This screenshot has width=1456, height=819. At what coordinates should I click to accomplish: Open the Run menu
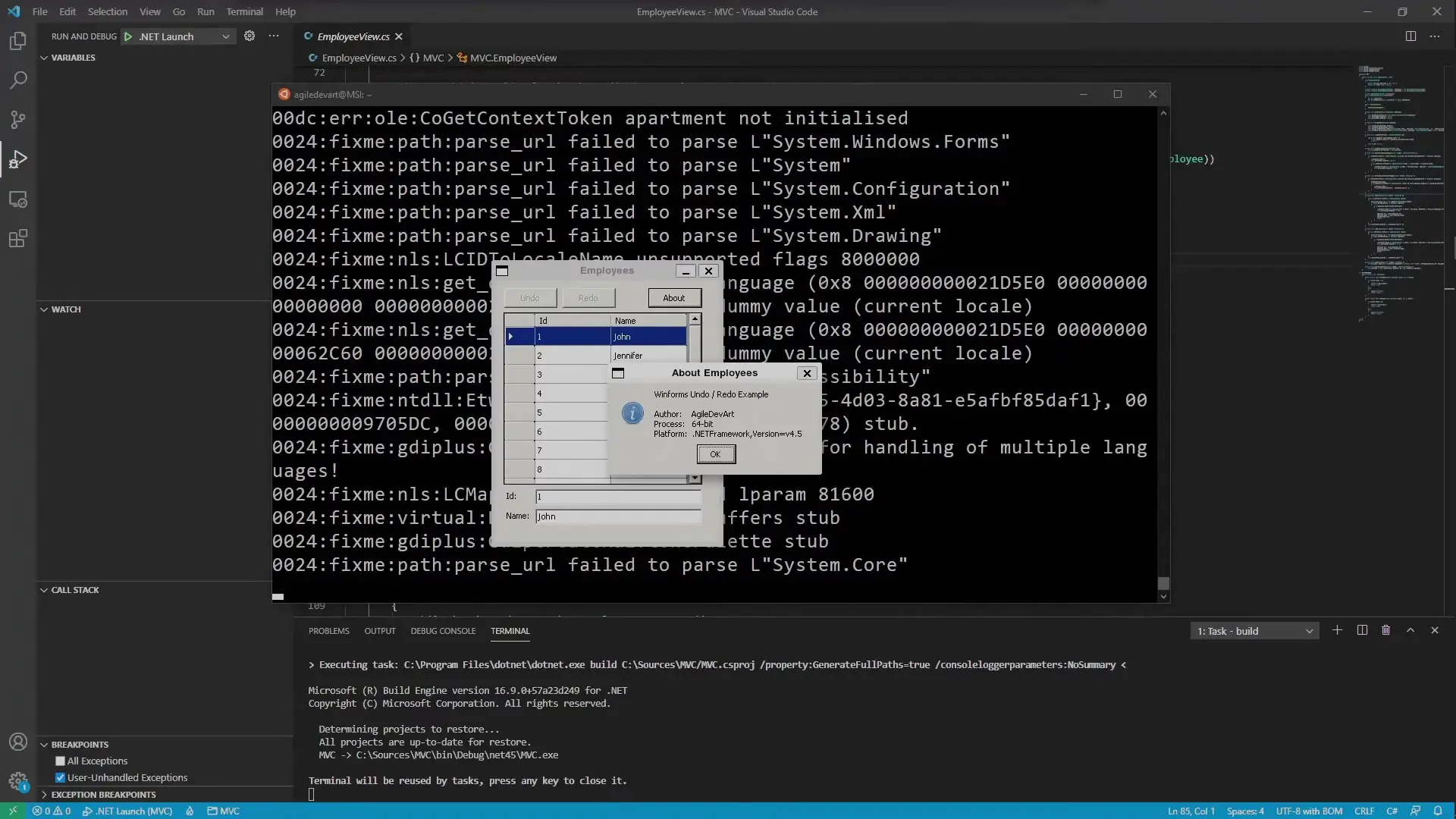[x=206, y=11]
